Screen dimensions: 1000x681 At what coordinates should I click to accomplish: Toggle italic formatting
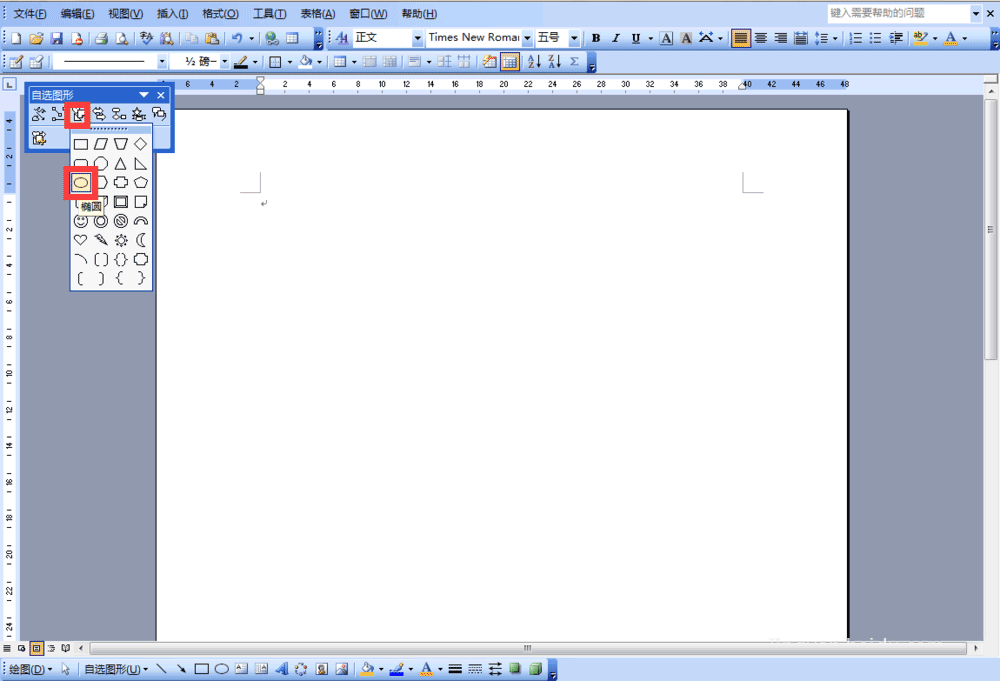(x=615, y=38)
